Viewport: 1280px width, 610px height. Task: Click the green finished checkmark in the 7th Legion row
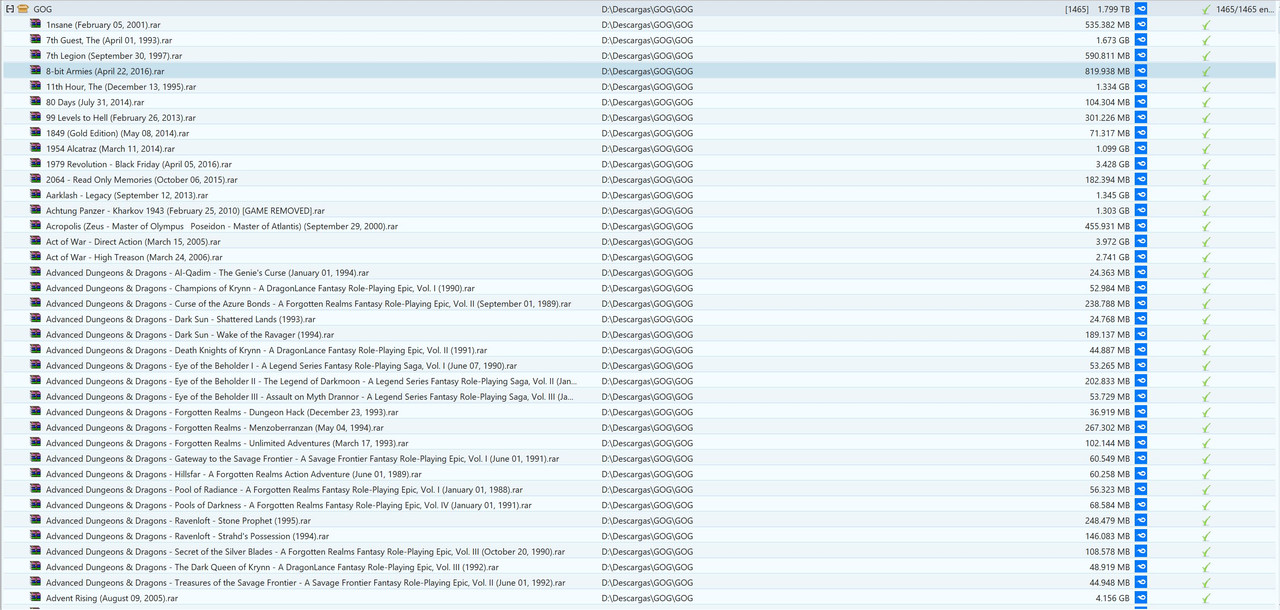pyautogui.click(x=1206, y=56)
